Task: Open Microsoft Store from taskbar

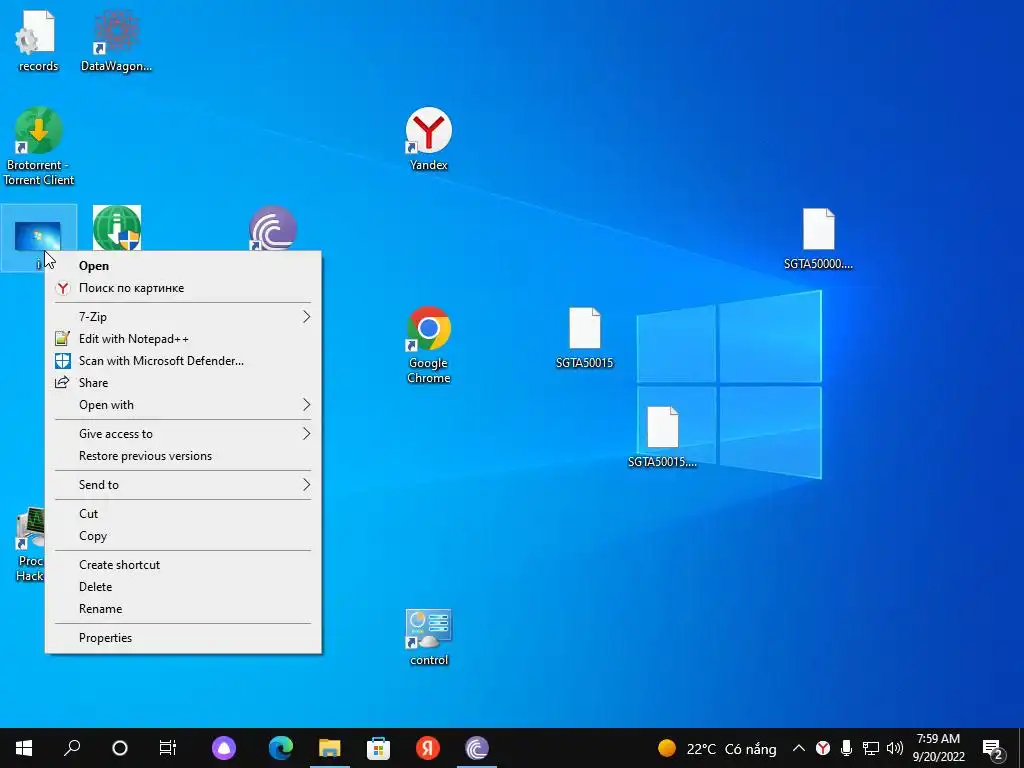Action: 378,748
